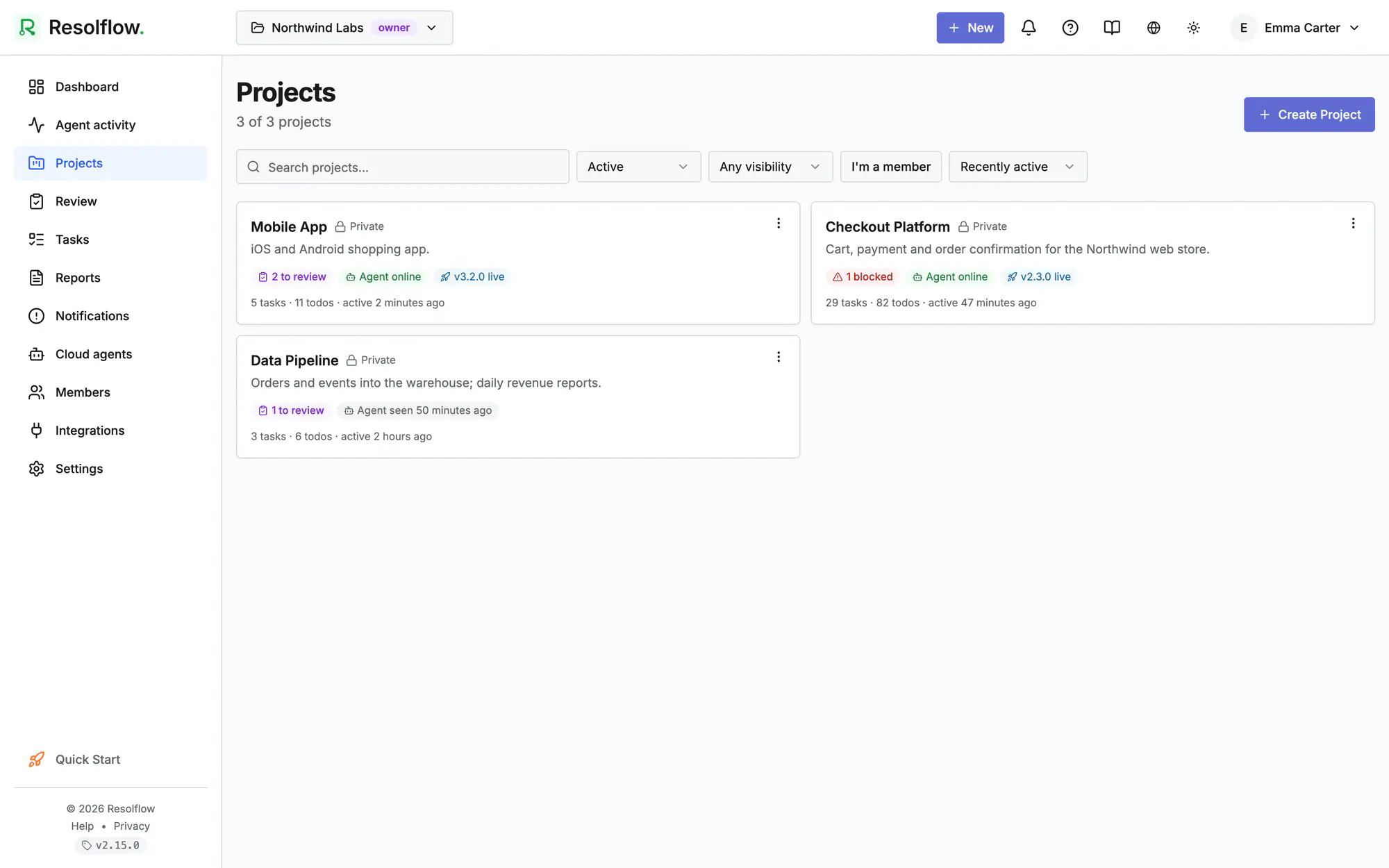1389x868 pixels.
Task: Open the Help footer link
Action: 82,826
